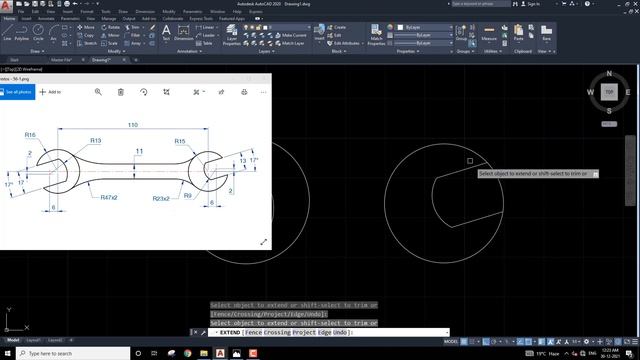Open the Output ribbon tab
This screenshot has width=640, height=360.
click(x=129, y=18)
